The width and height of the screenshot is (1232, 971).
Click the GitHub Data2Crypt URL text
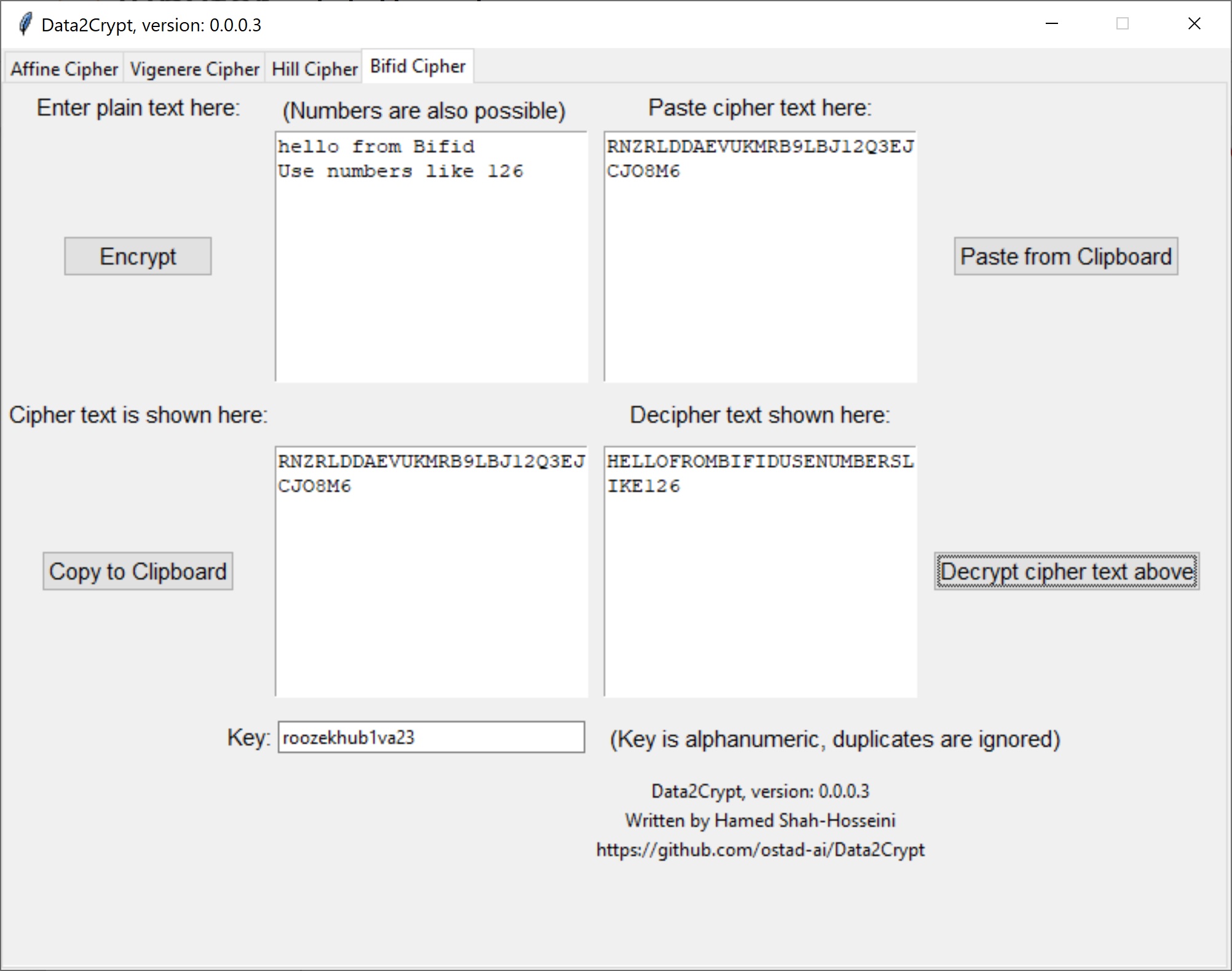[760, 850]
